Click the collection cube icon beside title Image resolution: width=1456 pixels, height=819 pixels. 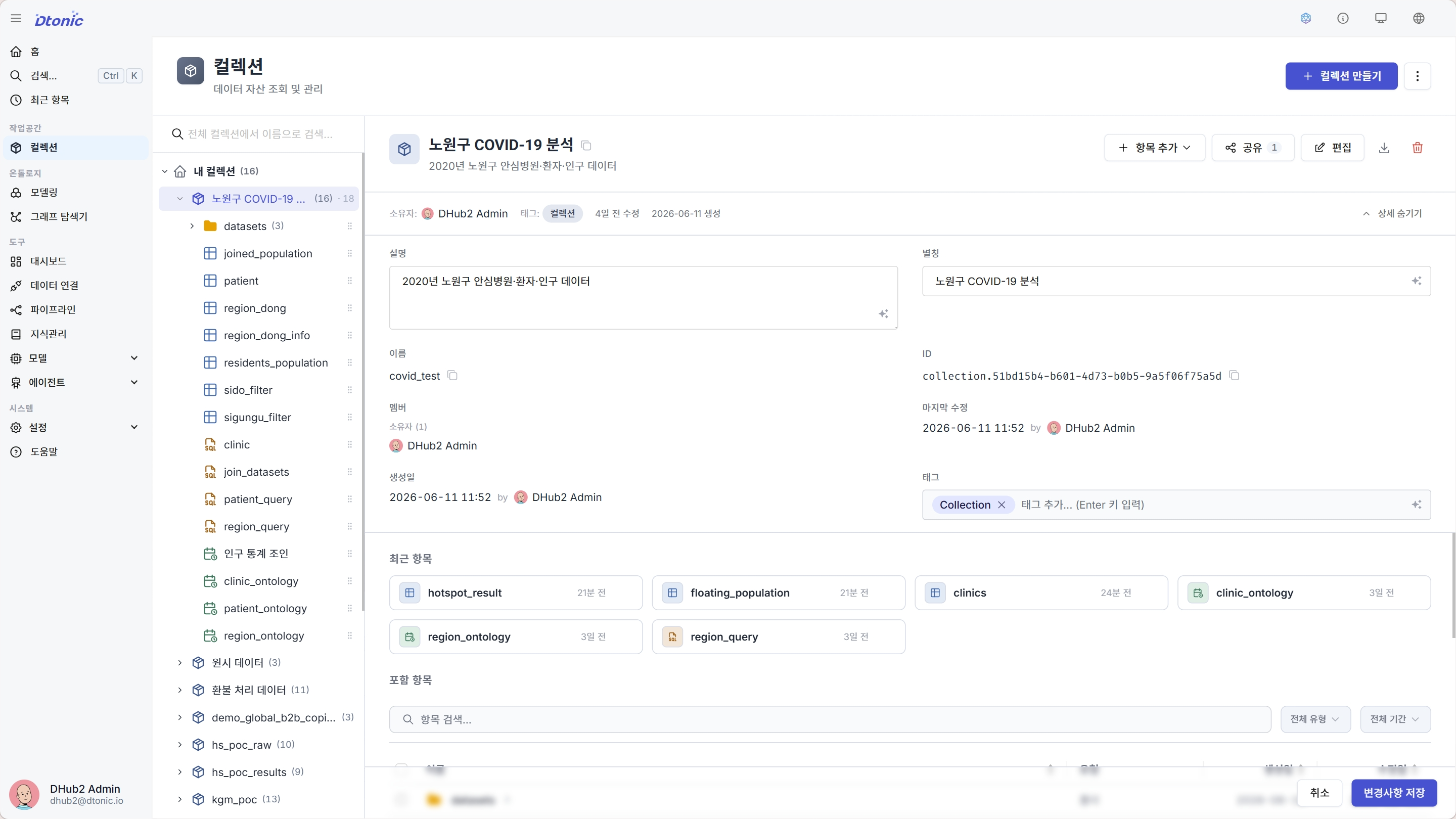point(404,149)
